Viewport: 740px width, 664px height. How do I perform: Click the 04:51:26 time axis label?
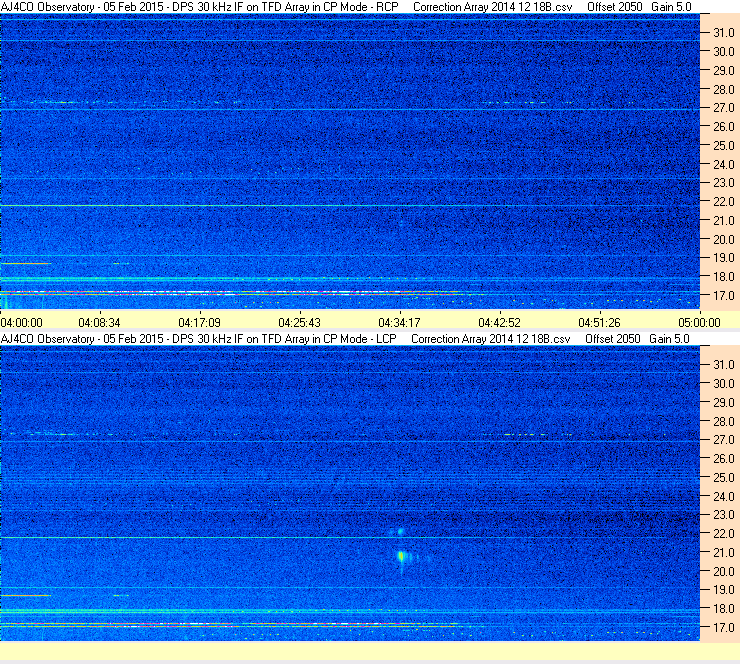599,323
